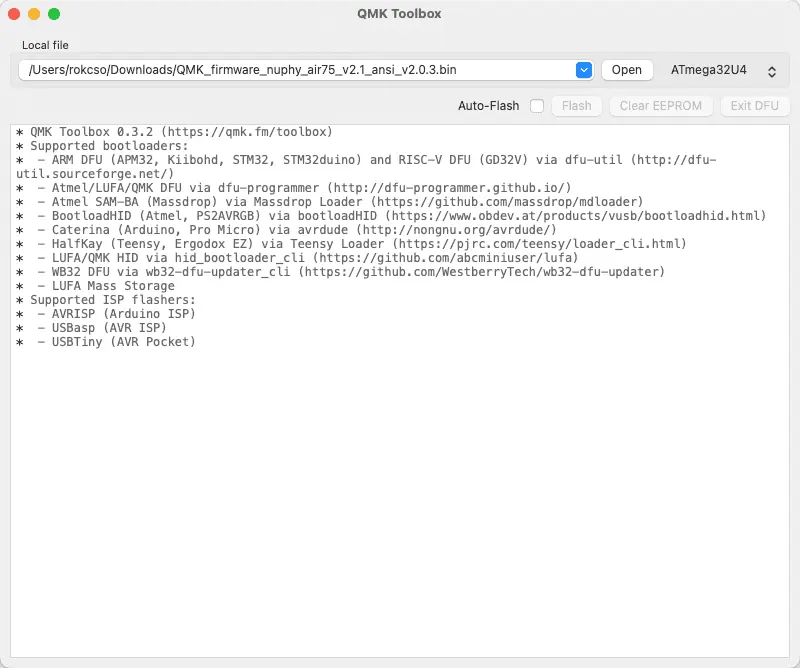Image resolution: width=800 pixels, height=668 pixels.
Task: Expand the local file path dropdown arrow
Action: point(584,70)
